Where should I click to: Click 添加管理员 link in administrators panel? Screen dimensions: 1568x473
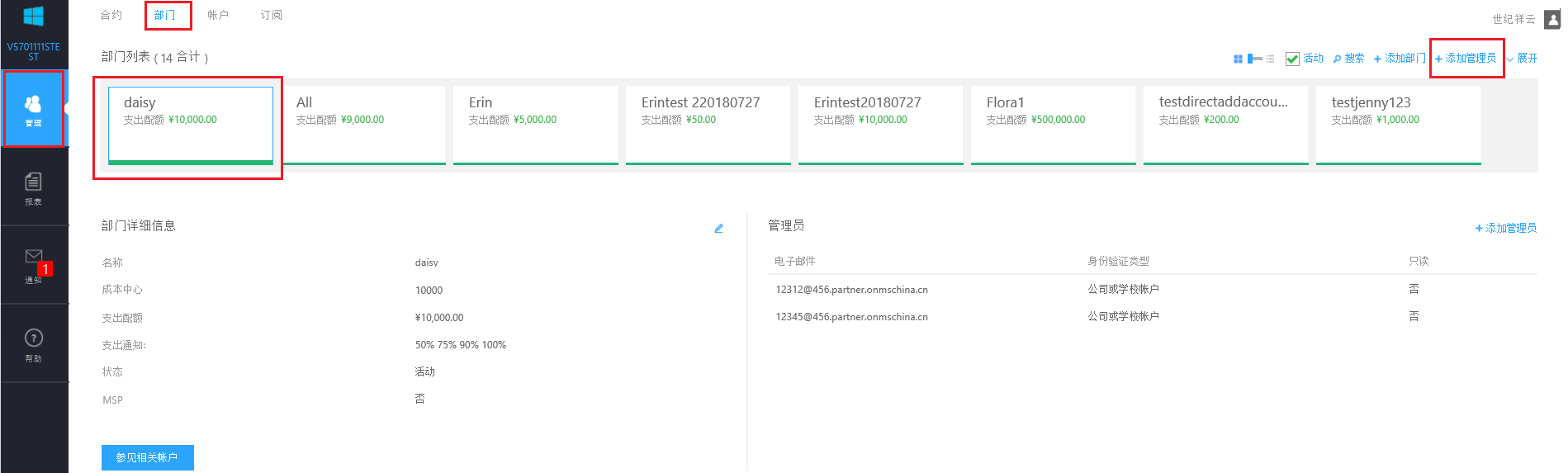1505,228
